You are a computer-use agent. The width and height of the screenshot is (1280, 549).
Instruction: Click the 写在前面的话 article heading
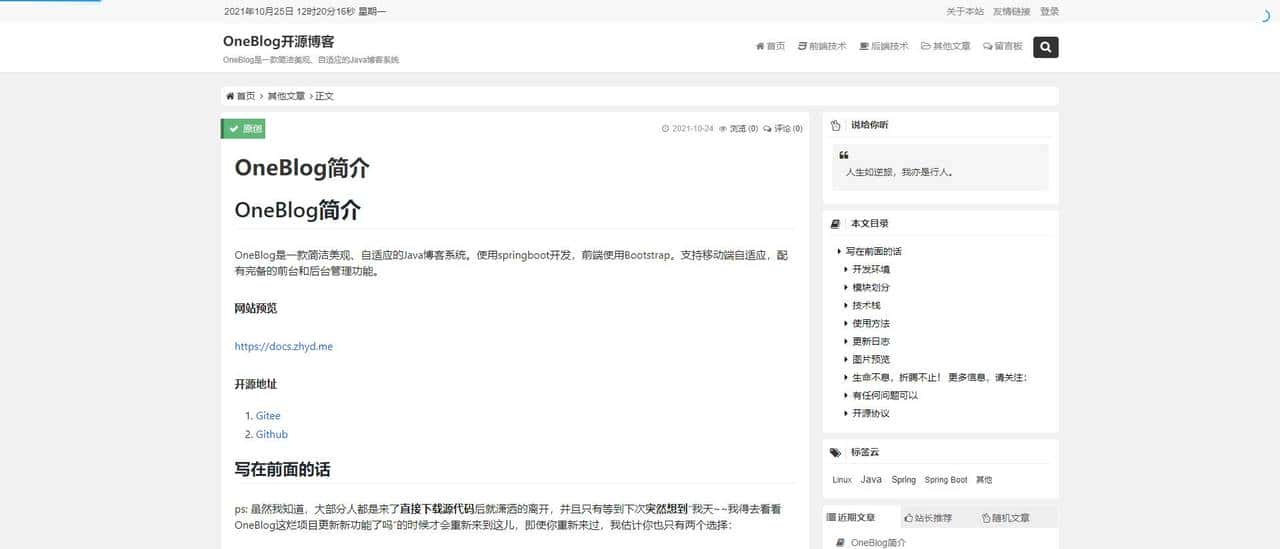[x=283, y=469]
